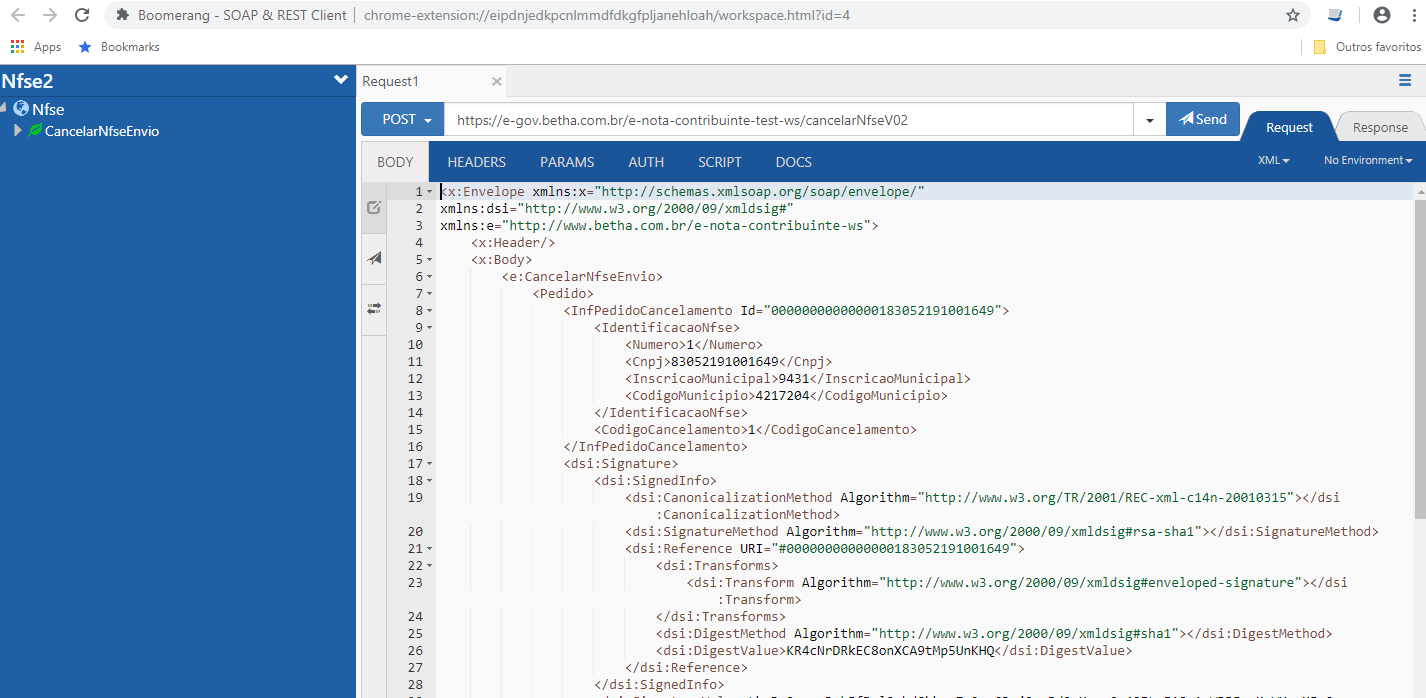The width and height of the screenshot is (1426, 698).
Task: Open the hamburger menu at the top right
Action: [x=1405, y=81]
